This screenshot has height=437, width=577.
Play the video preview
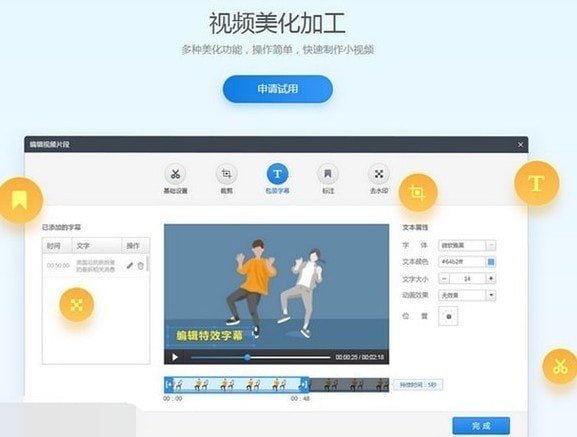point(175,357)
